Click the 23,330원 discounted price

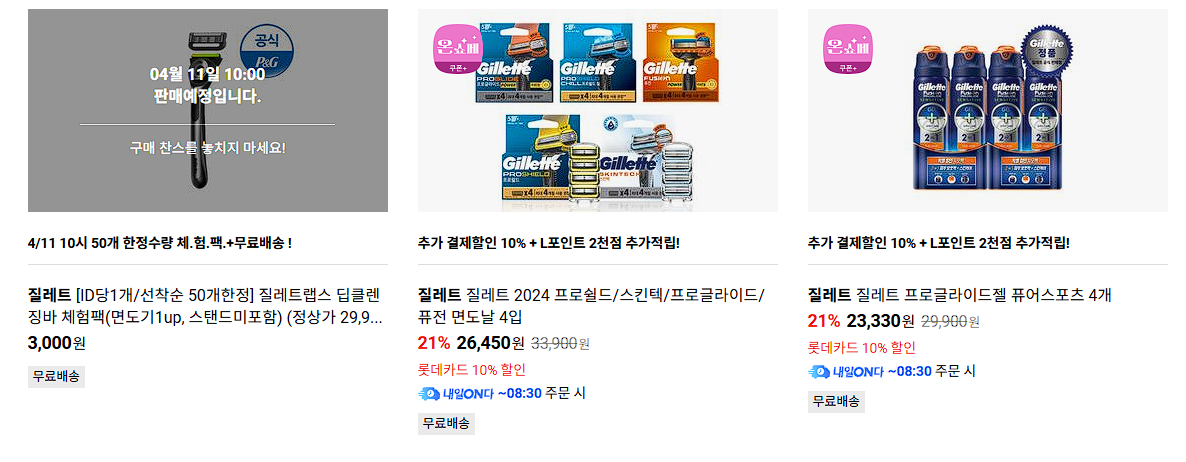coord(880,321)
